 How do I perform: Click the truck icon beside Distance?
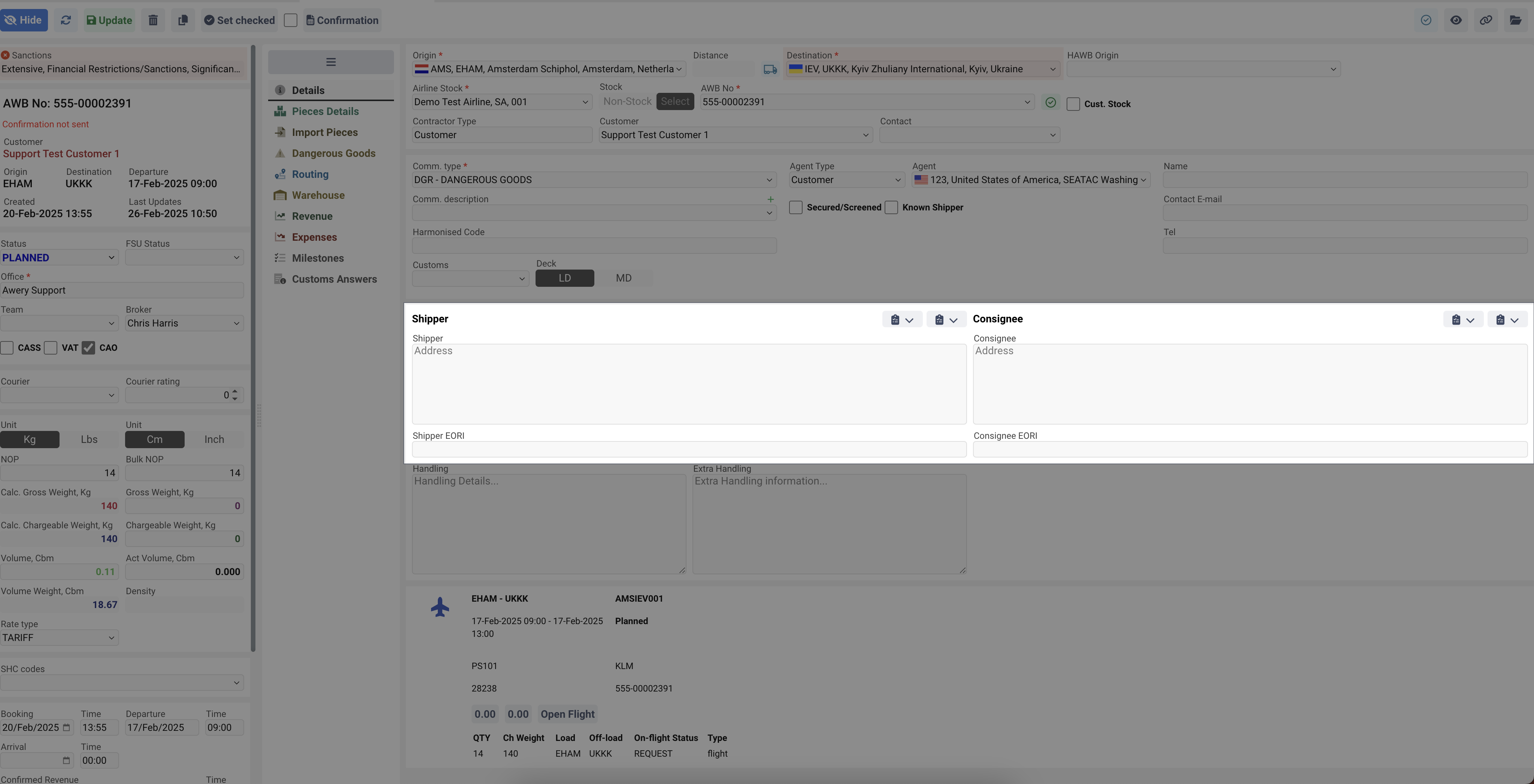coord(770,70)
